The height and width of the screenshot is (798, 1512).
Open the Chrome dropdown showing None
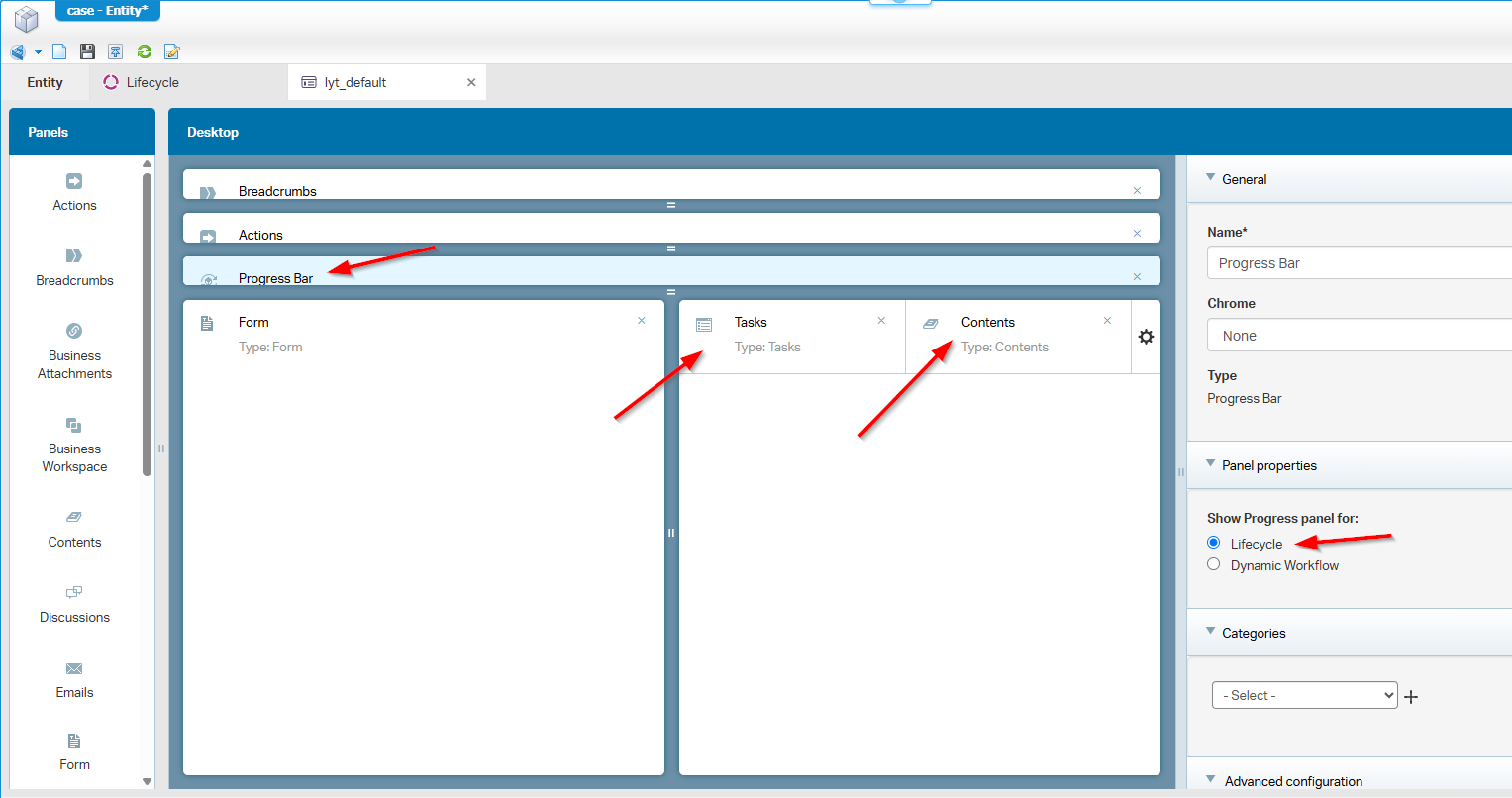[1359, 336]
